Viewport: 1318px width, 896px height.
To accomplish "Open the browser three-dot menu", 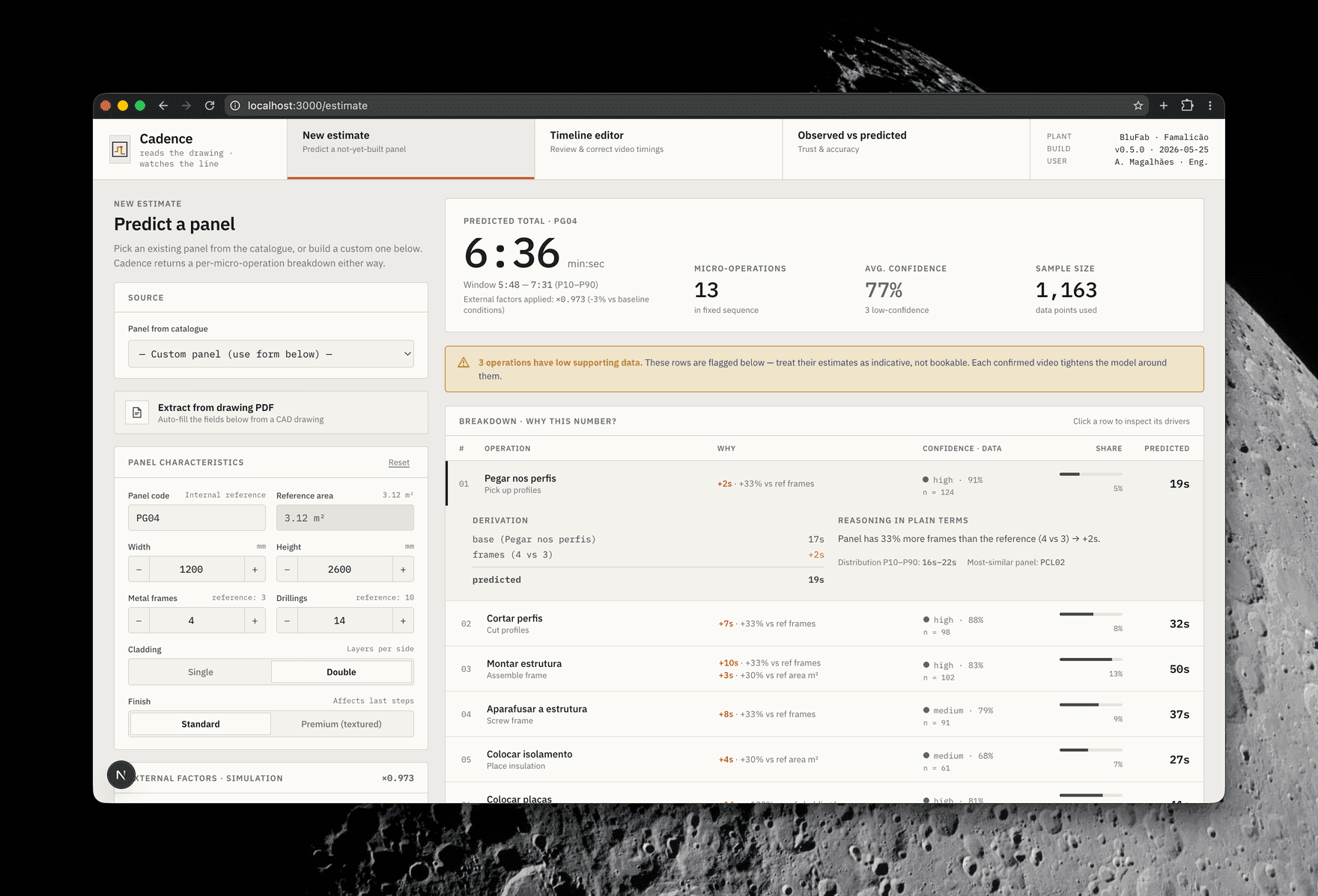I will click(x=1210, y=106).
